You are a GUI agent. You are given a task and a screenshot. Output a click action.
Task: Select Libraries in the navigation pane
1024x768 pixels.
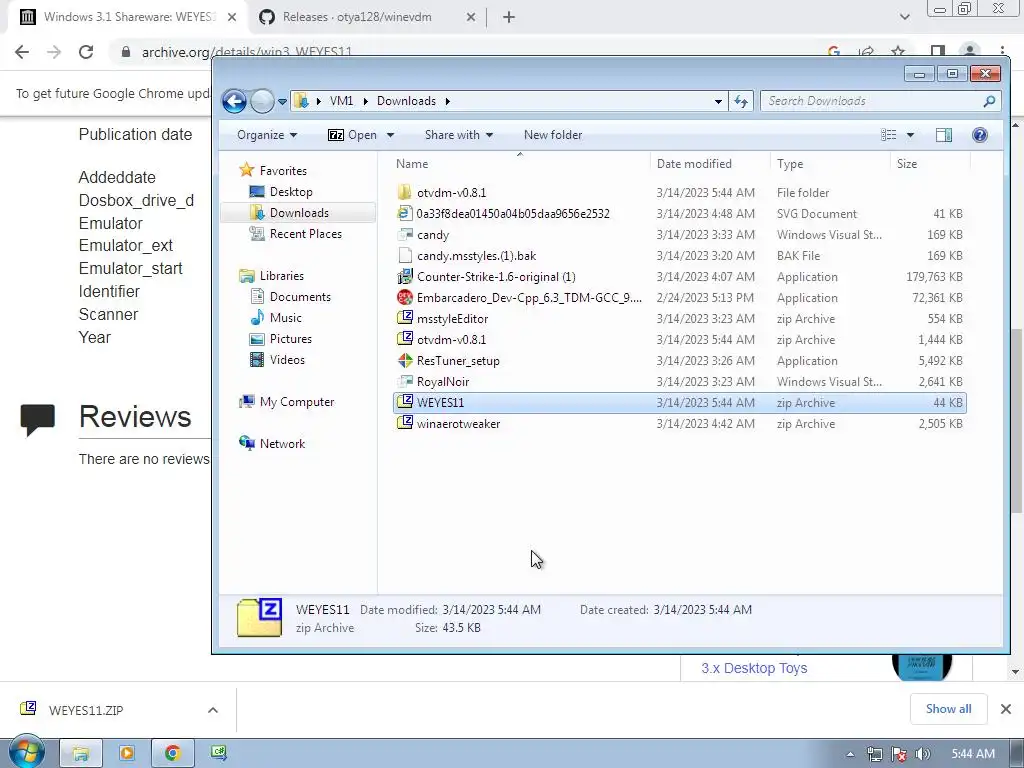click(x=281, y=276)
